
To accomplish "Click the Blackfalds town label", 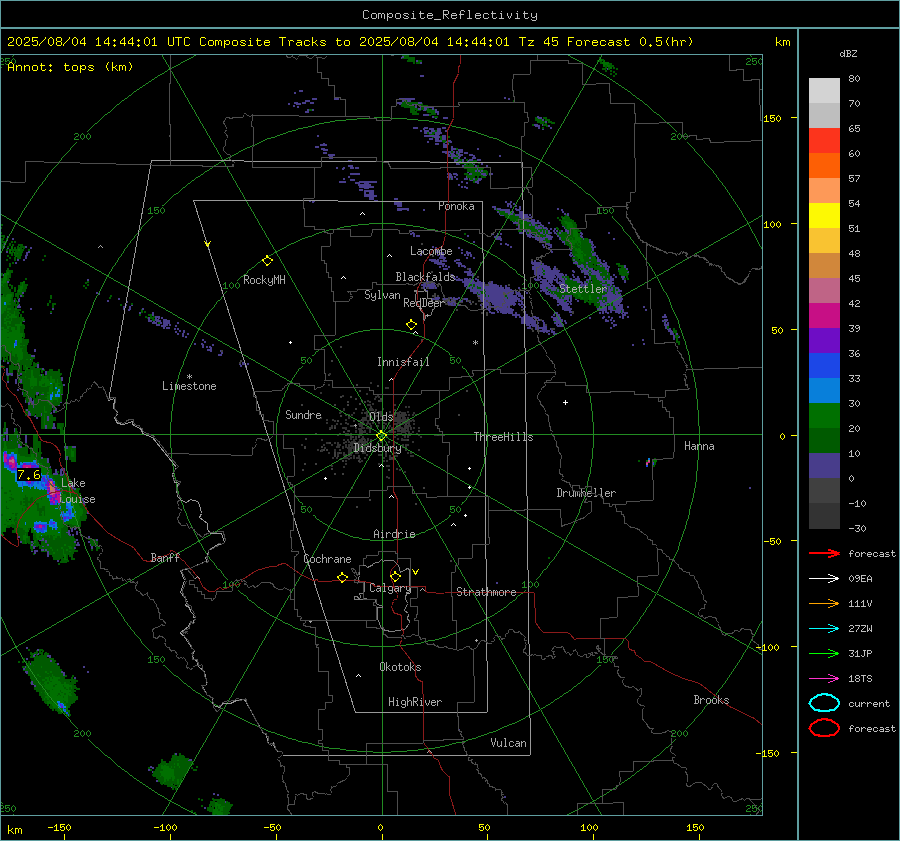I will point(425,277).
